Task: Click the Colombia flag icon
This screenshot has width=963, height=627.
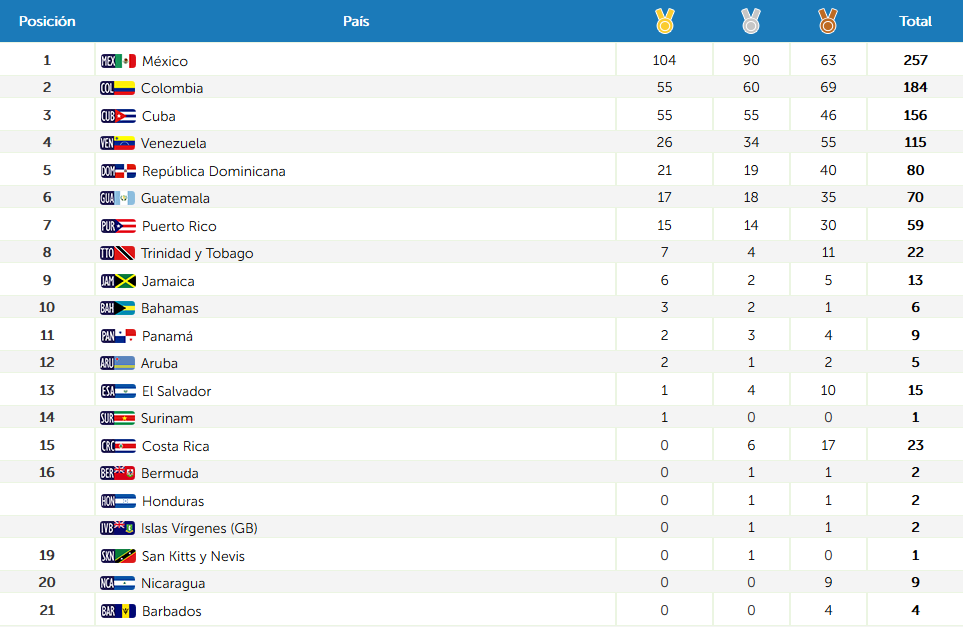Action: (118, 88)
